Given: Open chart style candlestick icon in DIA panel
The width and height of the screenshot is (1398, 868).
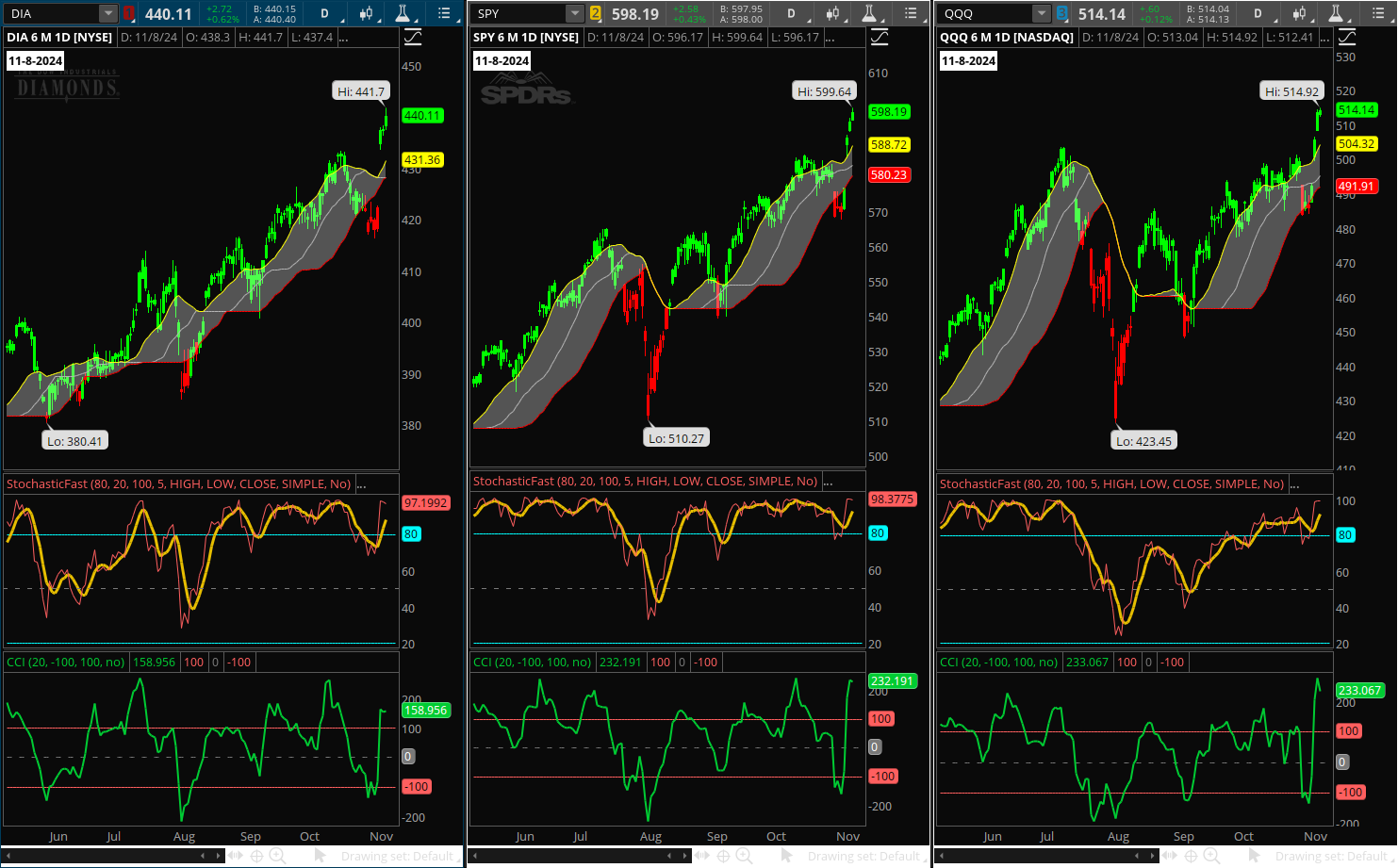Looking at the screenshot, I should click(366, 13).
